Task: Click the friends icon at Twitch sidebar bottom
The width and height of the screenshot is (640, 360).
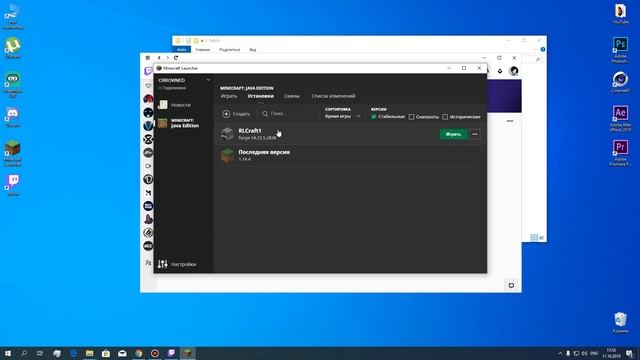Action: click(148, 263)
